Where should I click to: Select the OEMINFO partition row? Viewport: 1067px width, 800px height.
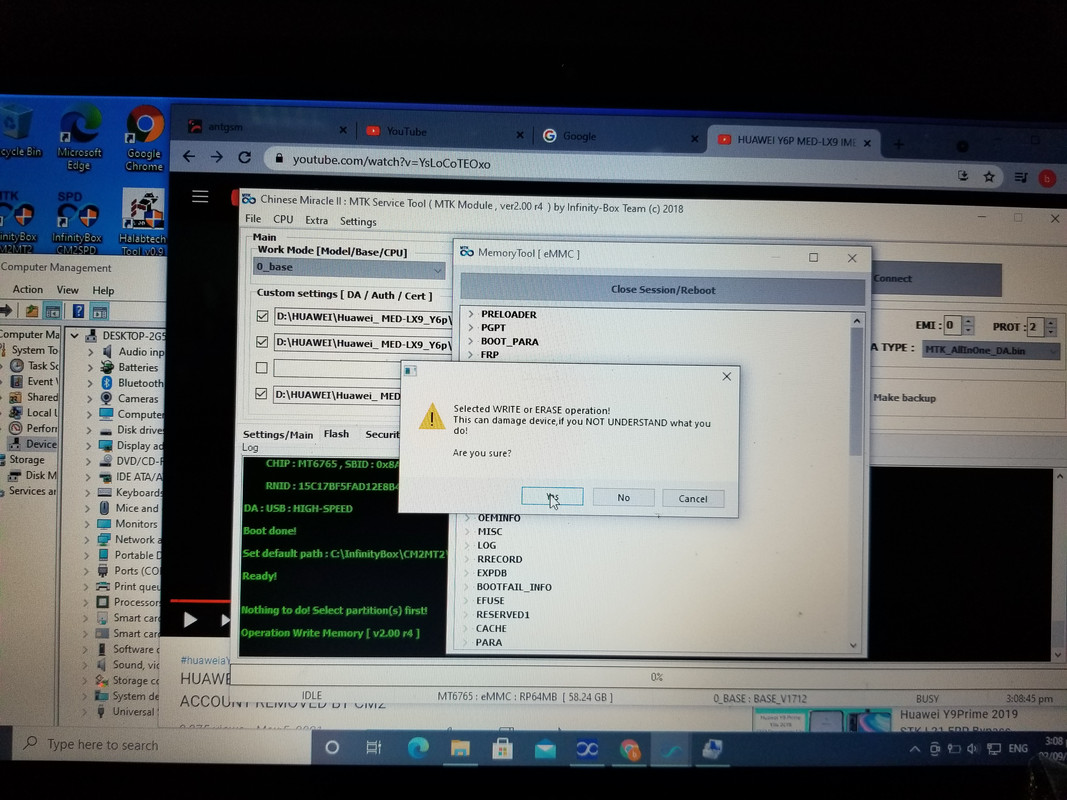pos(499,518)
